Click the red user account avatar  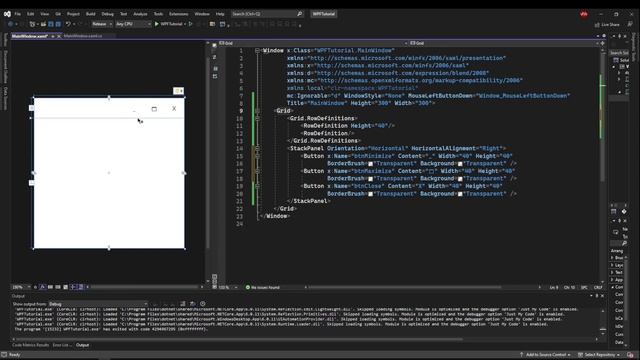584,14
